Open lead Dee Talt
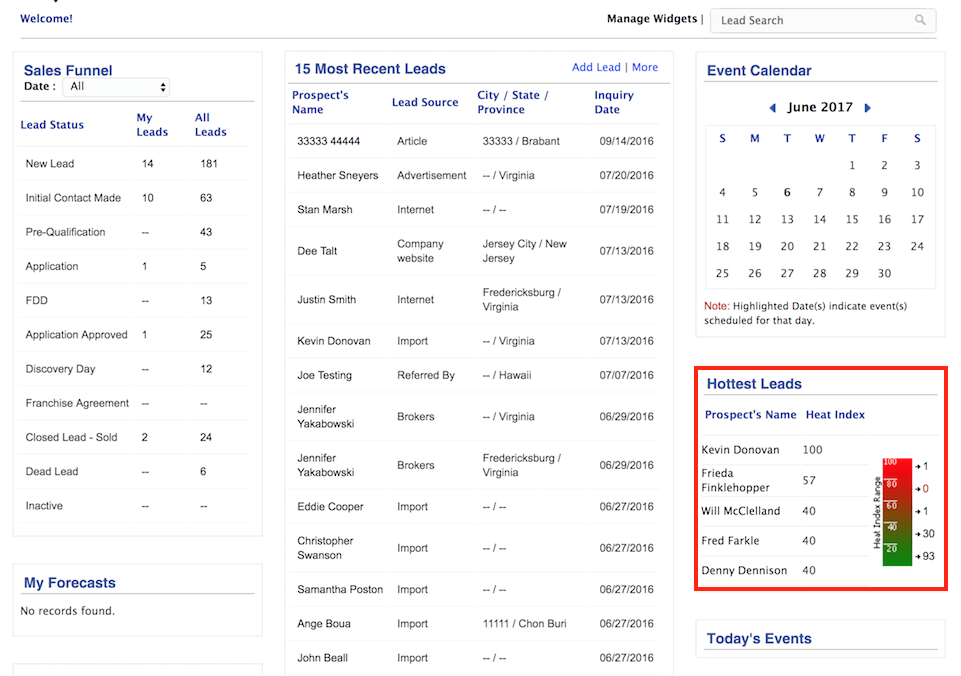Viewport: 961px width, 676px height. (317, 251)
